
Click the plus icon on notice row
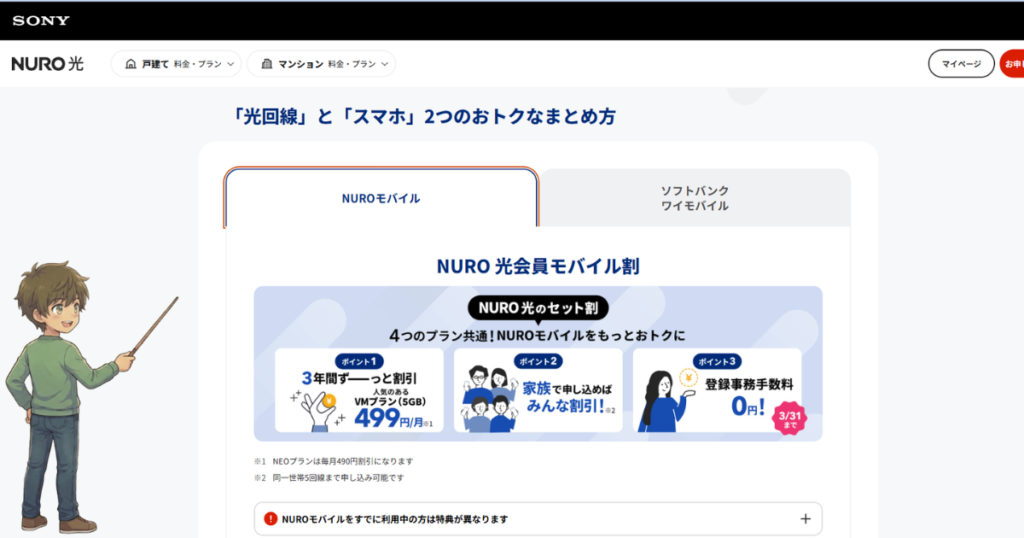click(805, 519)
